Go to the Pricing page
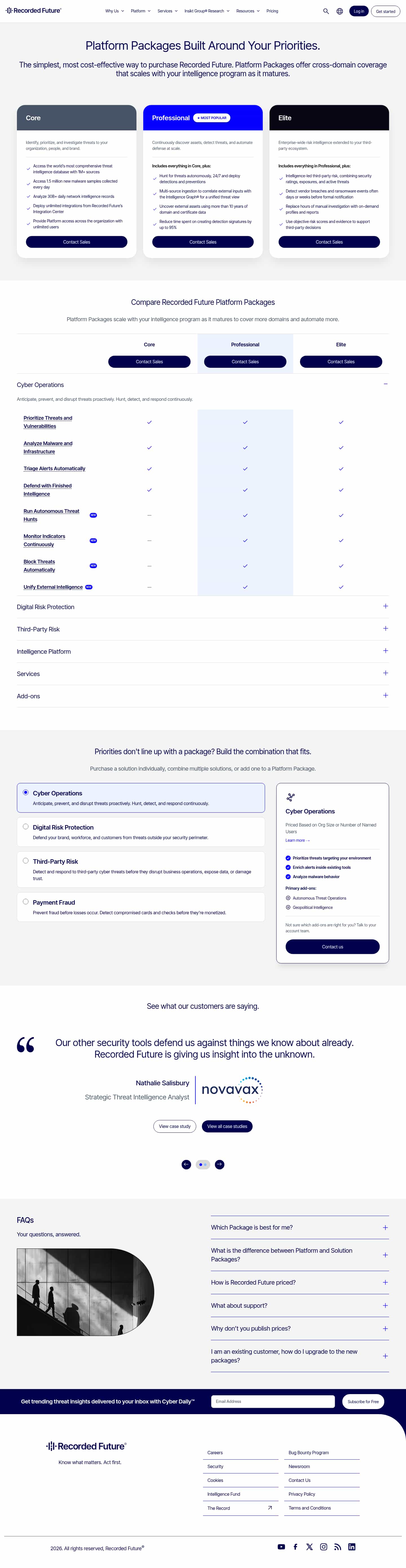 (x=272, y=11)
